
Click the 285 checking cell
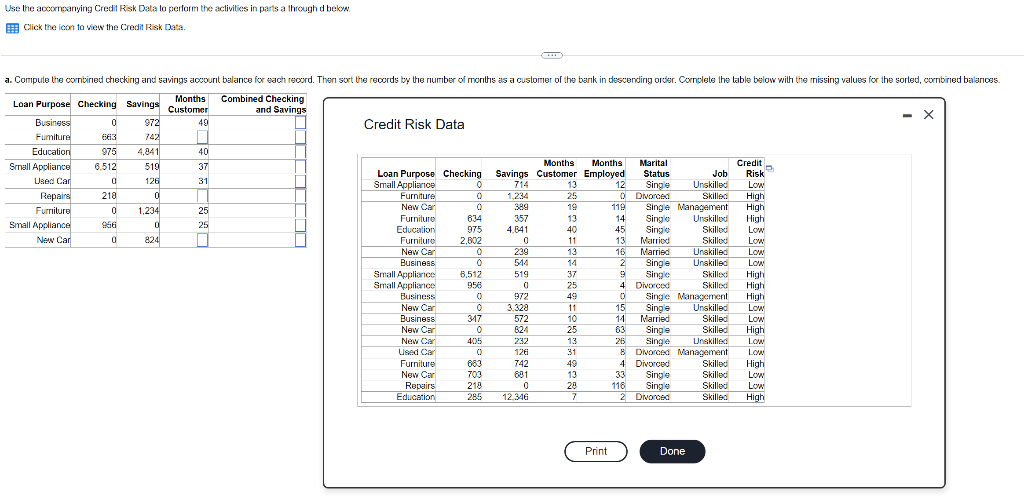475,397
